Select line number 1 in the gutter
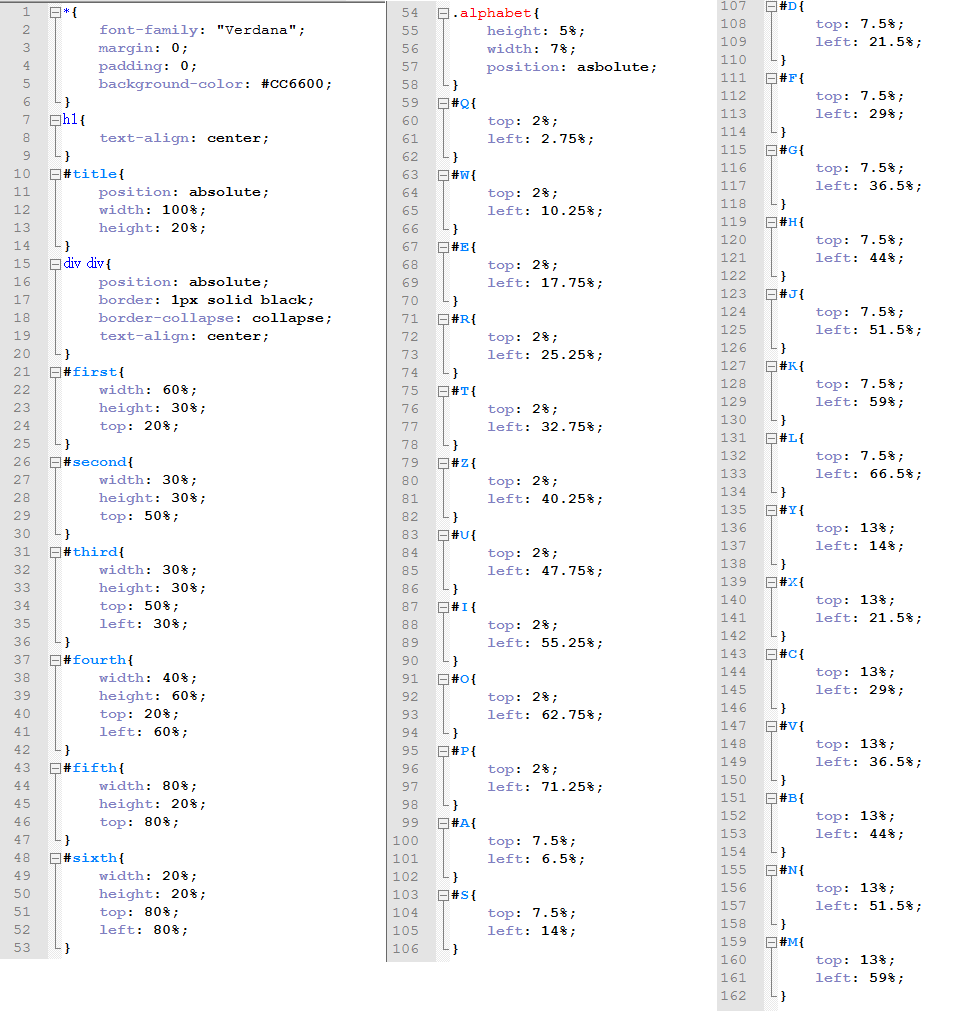The width and height of the screenshot is (958, 1016). click(x=26, y=12)
